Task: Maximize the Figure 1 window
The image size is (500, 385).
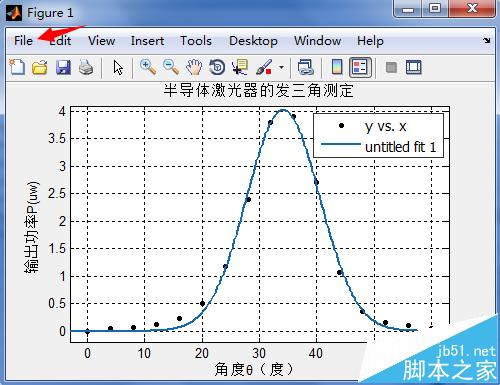Action: pyautogui.click(x=435, y=9)
